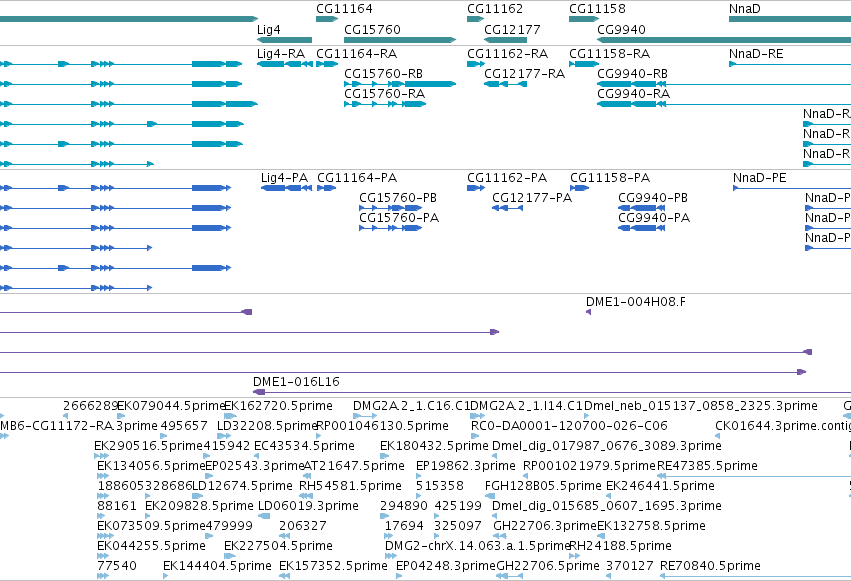
Task: Select the CG12177 gene glyph
Action: click(505, 40)
